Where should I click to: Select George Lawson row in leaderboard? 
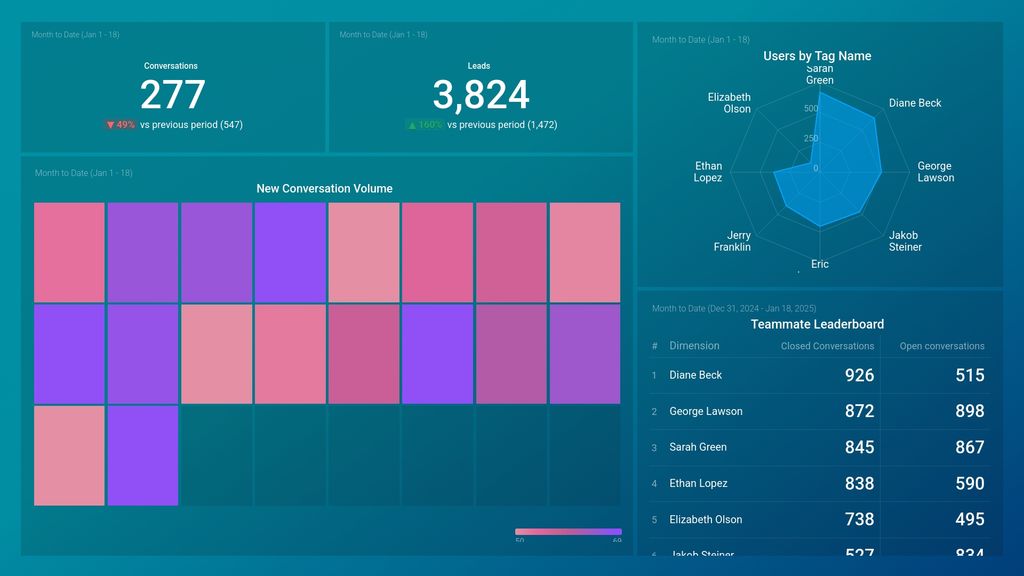820,411
